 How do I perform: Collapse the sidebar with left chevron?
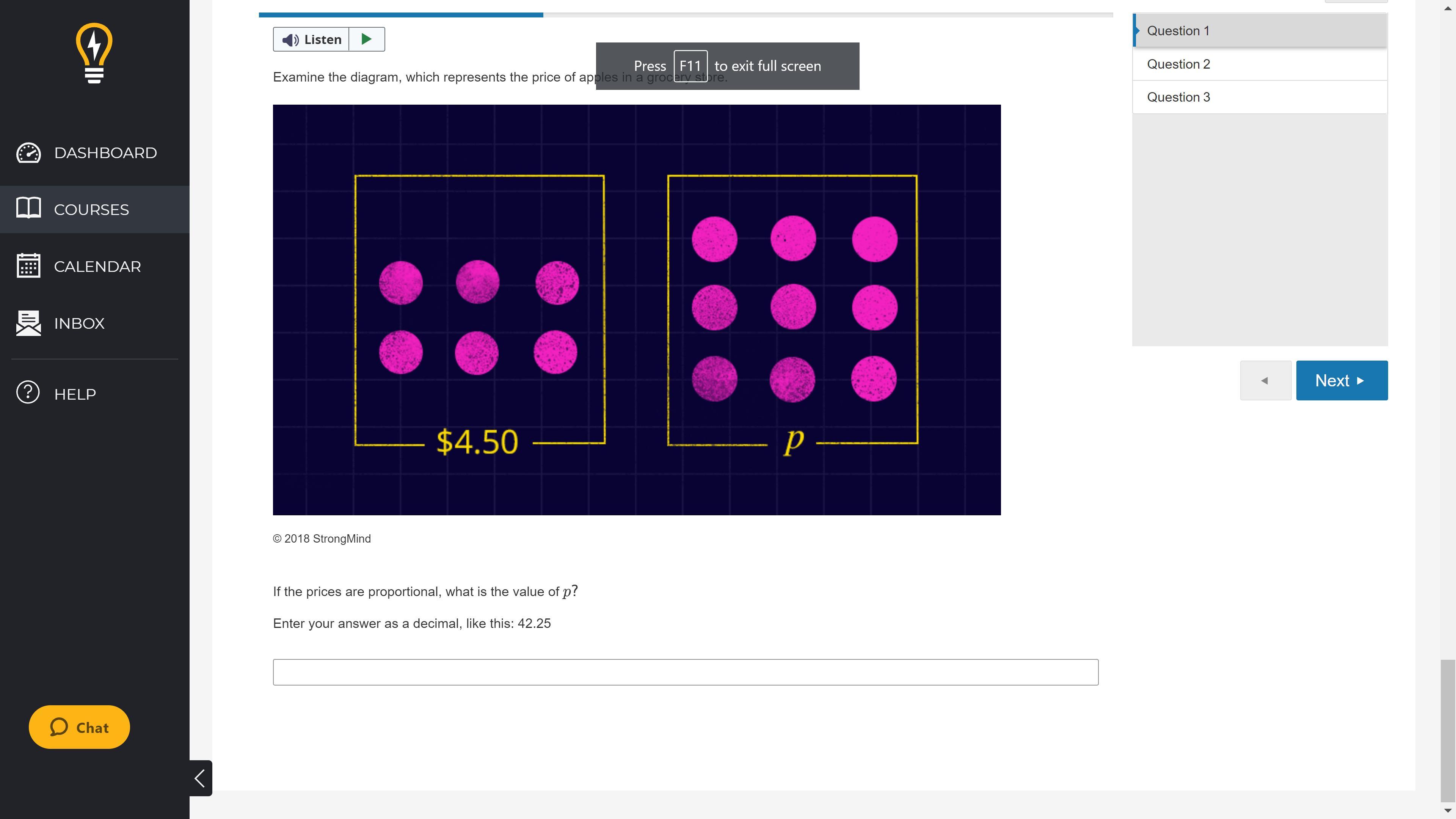click(200, 778)
